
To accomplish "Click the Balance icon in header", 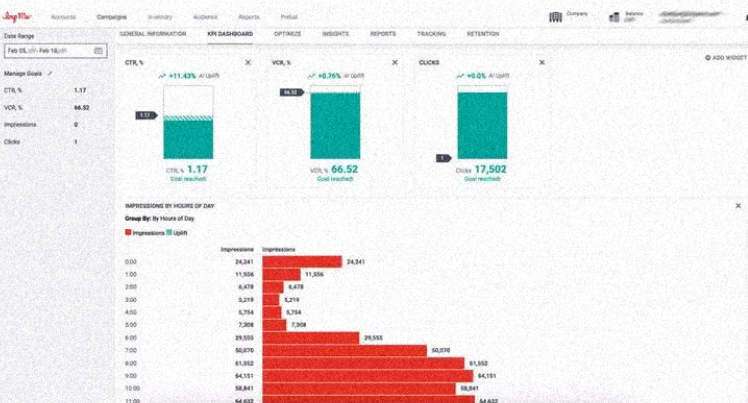I will (612, 17).
